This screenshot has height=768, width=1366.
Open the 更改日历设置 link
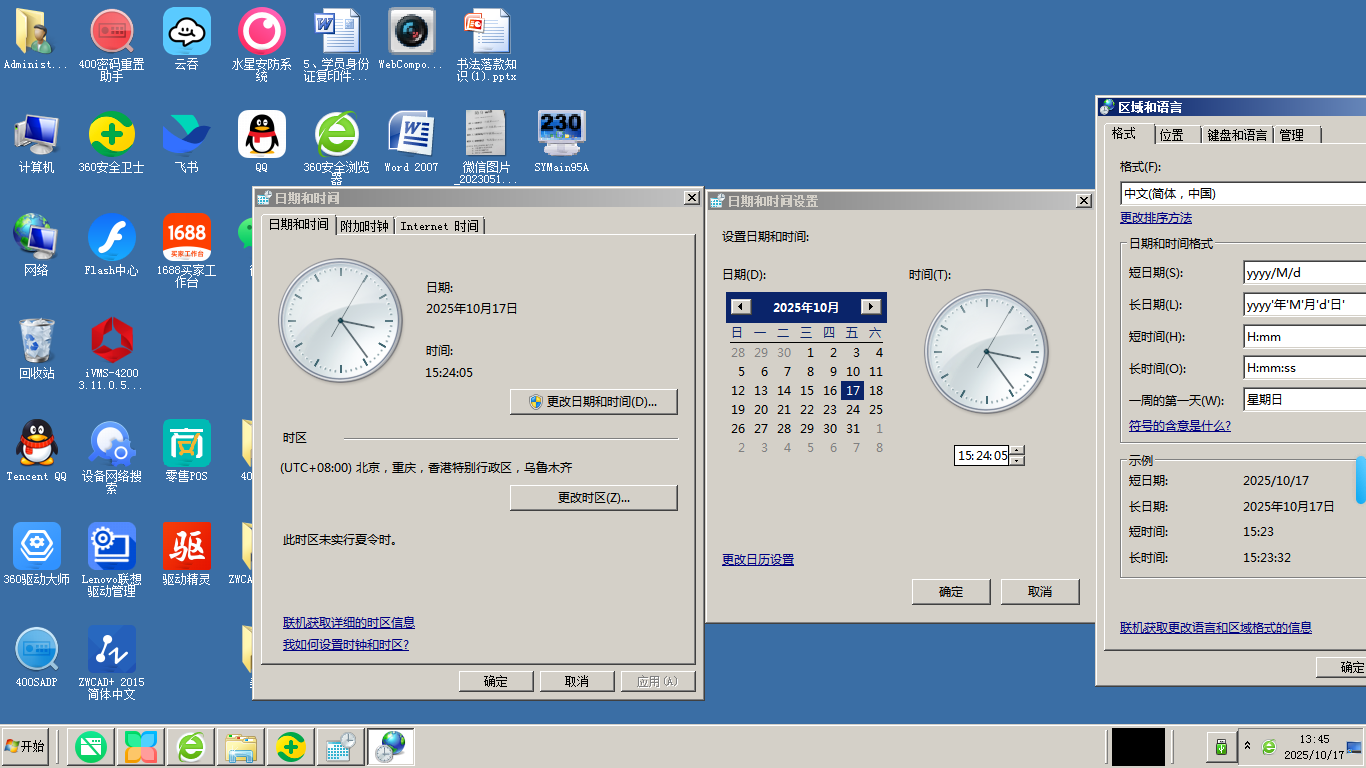click(758, 560)
